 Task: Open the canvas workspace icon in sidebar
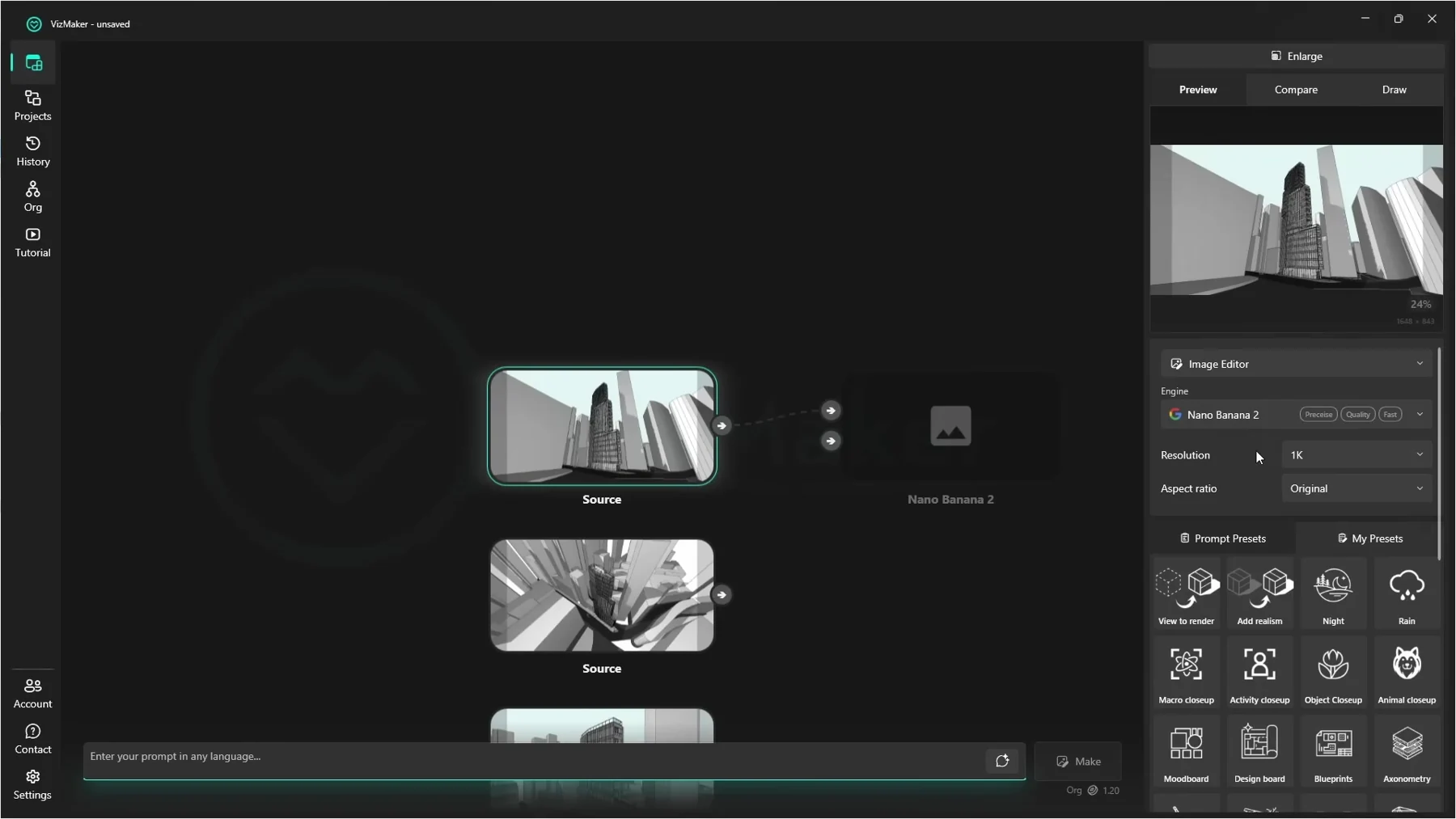33,63
